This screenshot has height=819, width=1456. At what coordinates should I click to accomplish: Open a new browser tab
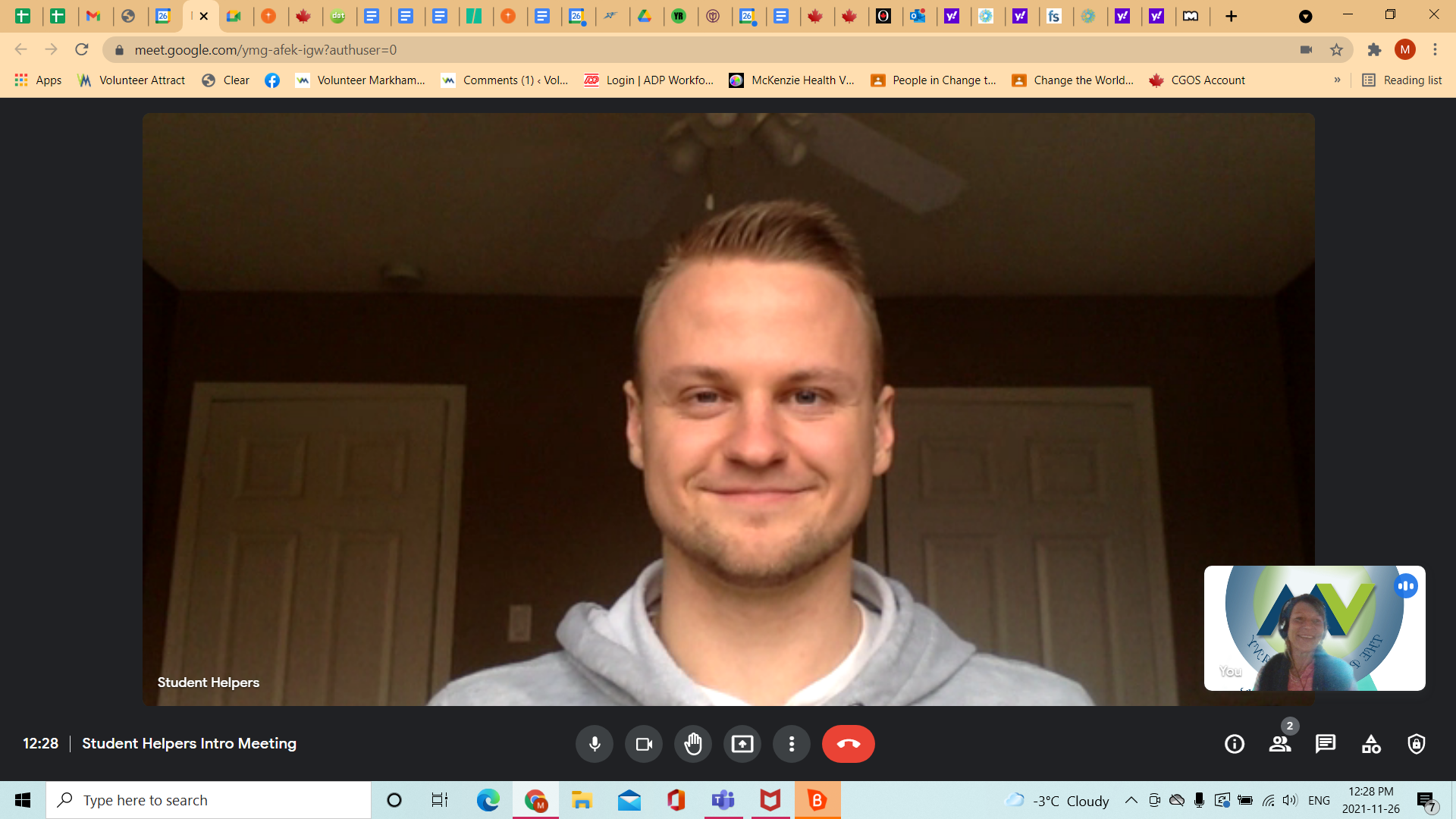point(1231,16)
